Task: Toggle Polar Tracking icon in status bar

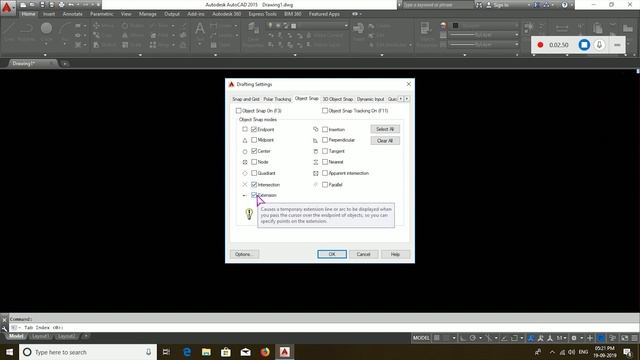Action: [473, 338]
